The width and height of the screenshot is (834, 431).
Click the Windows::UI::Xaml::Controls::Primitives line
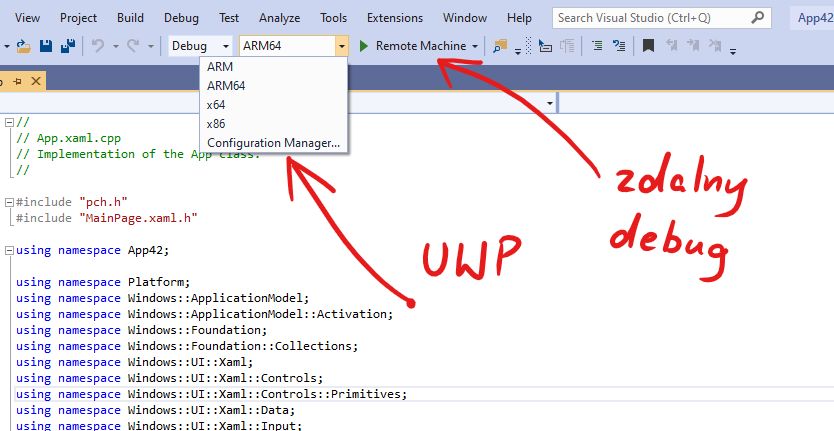(211, 394)
